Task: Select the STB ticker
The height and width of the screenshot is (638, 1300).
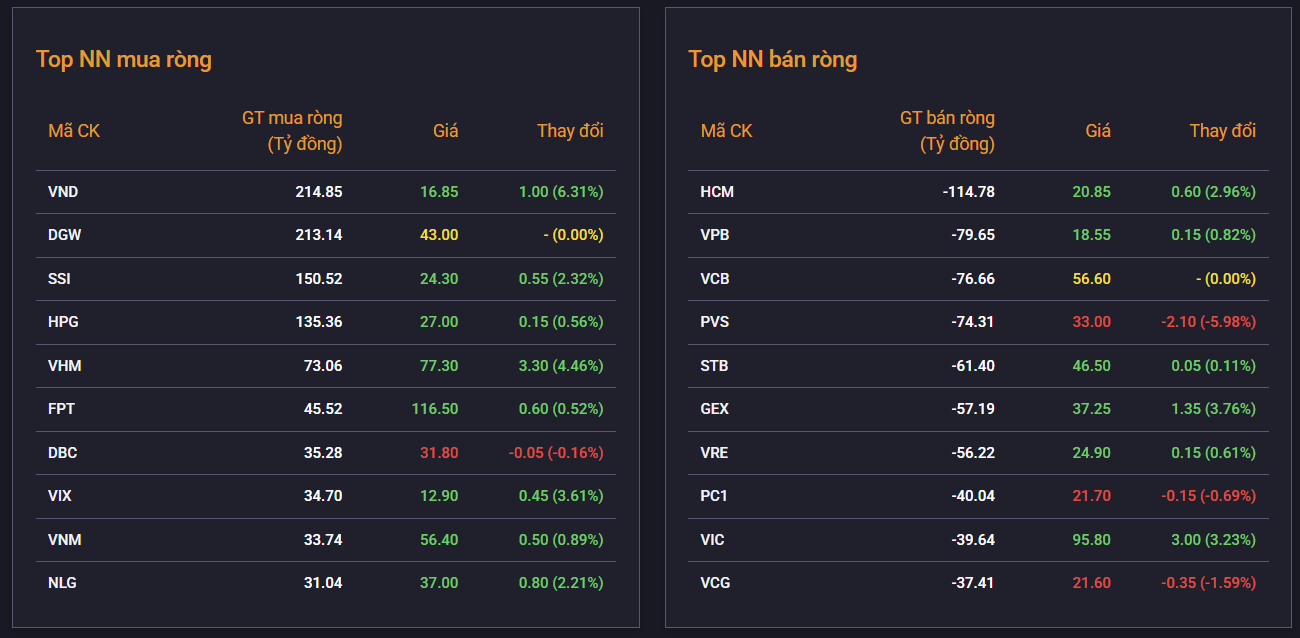Action: click(x=714, y=366)
